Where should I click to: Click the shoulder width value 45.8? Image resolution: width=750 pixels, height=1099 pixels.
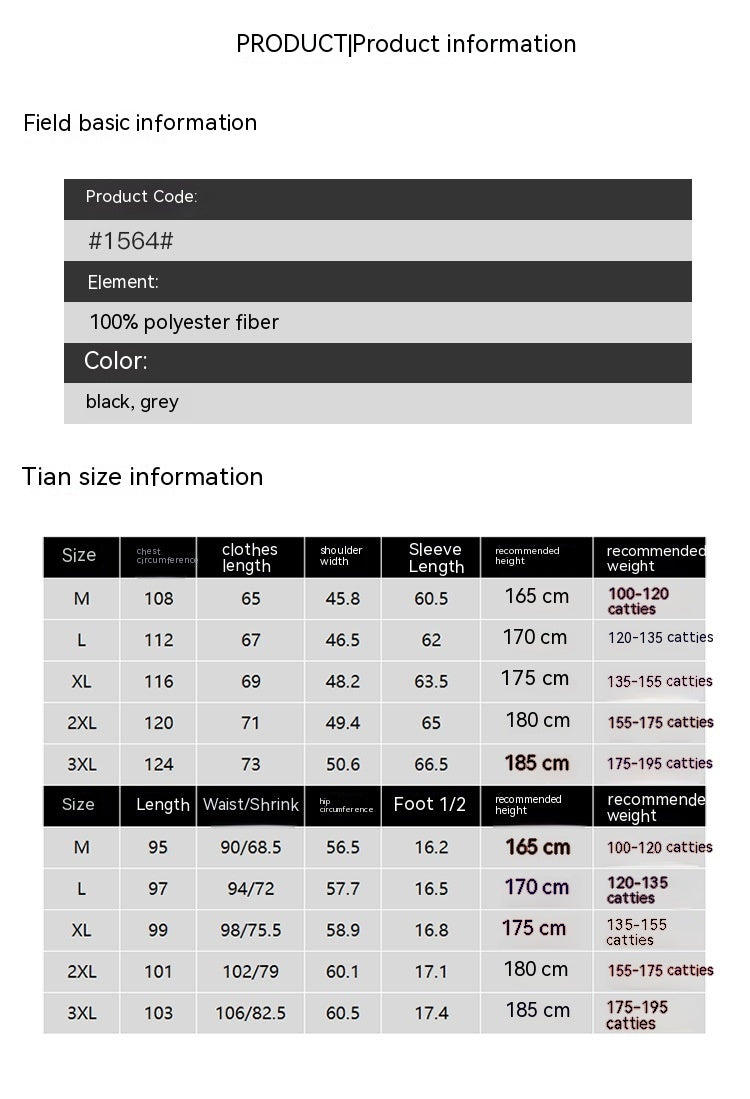click(343, 599)
